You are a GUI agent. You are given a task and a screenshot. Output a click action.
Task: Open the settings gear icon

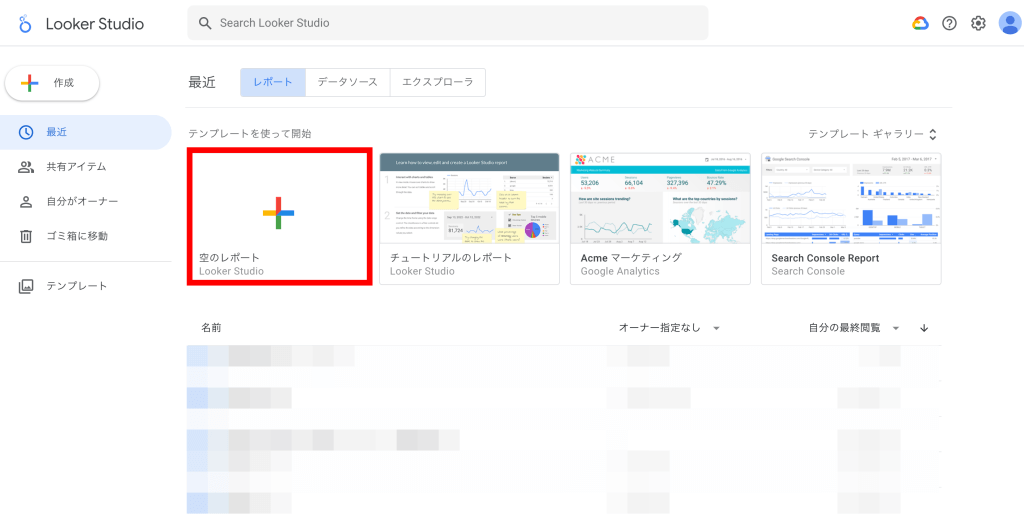point(978,24)
